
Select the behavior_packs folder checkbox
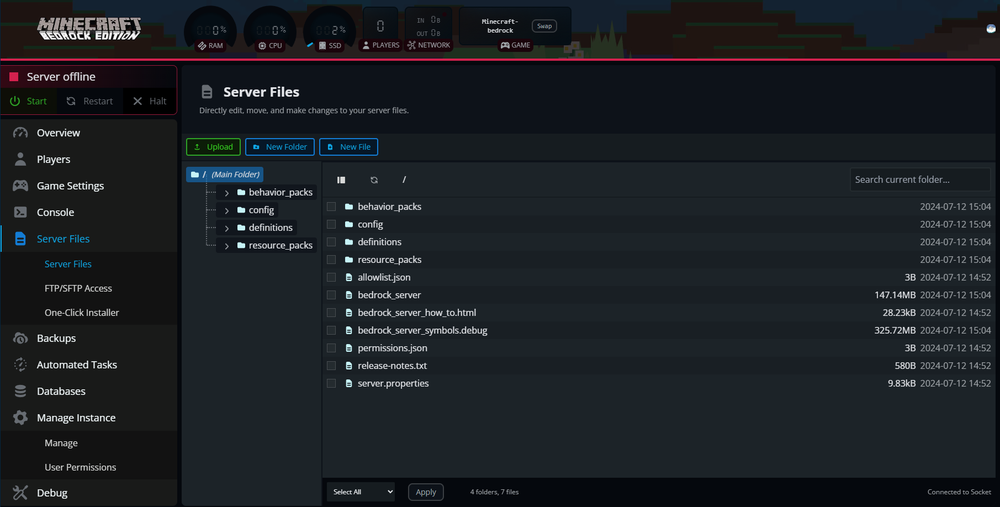click(331, 207)
